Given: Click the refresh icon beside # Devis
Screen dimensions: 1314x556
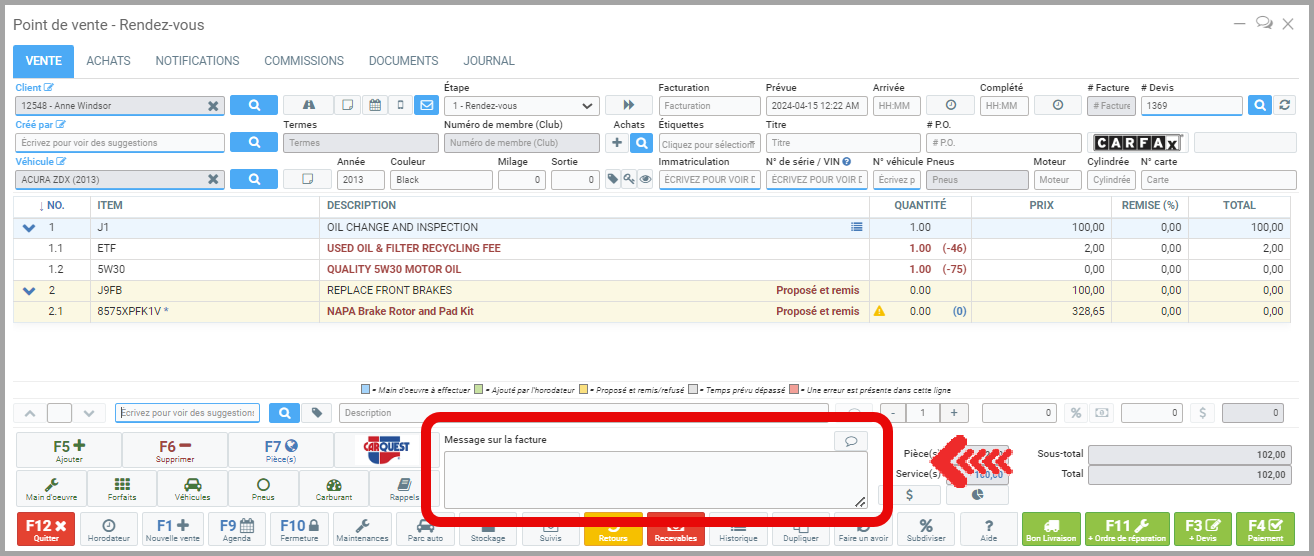Looking at the screenshot, I should pyautogui.click(x=1285, y=105).
